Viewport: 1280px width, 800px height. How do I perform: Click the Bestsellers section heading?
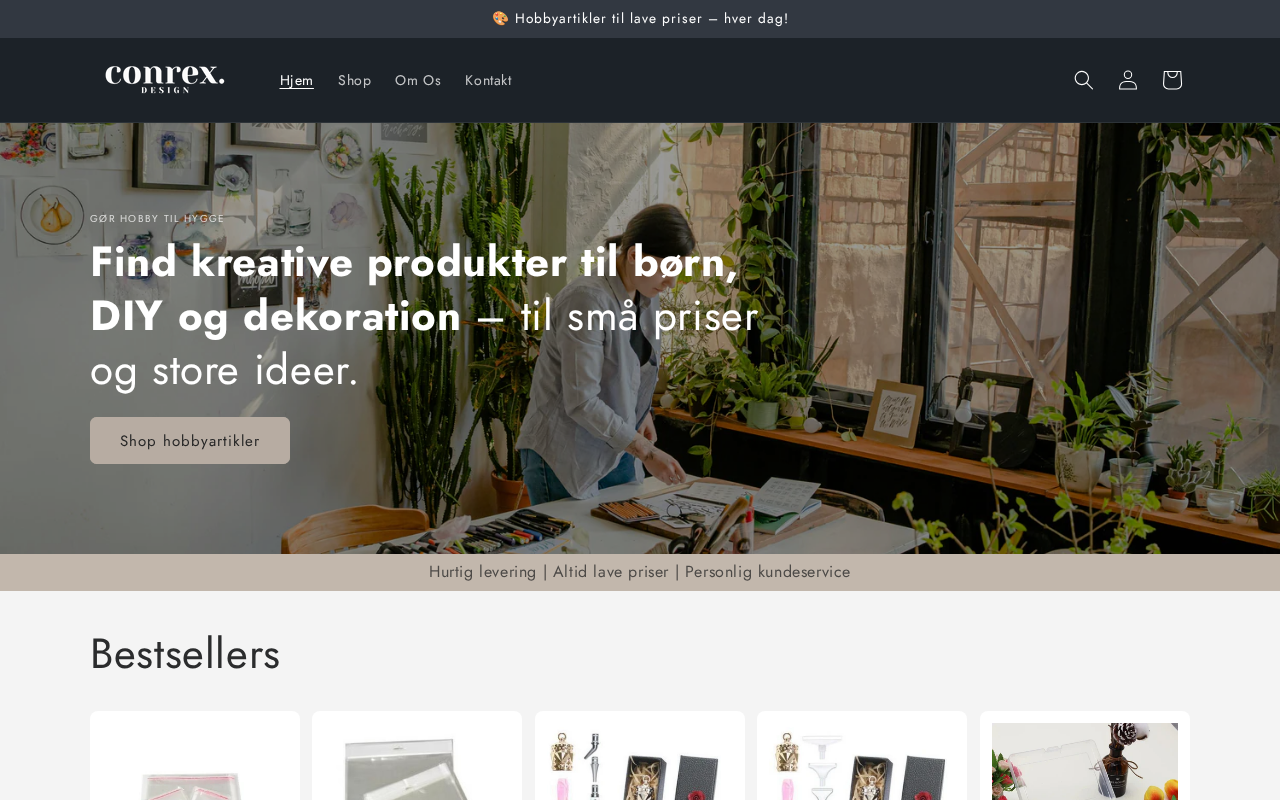point(185,654)
